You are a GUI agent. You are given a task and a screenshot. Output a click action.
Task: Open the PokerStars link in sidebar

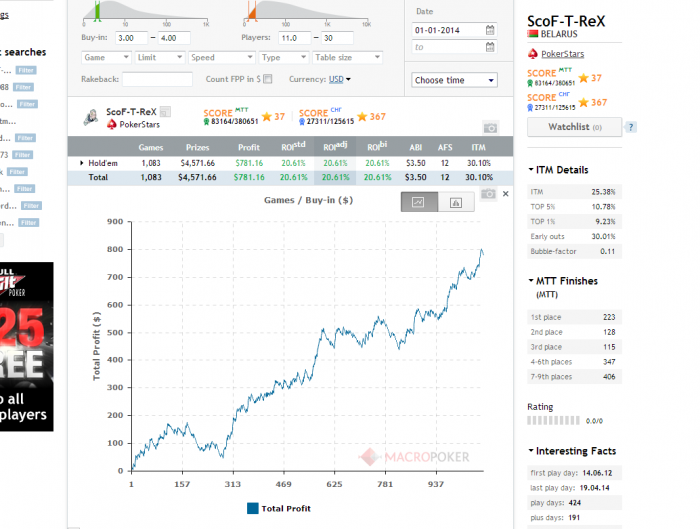click(x=562, y=54)
